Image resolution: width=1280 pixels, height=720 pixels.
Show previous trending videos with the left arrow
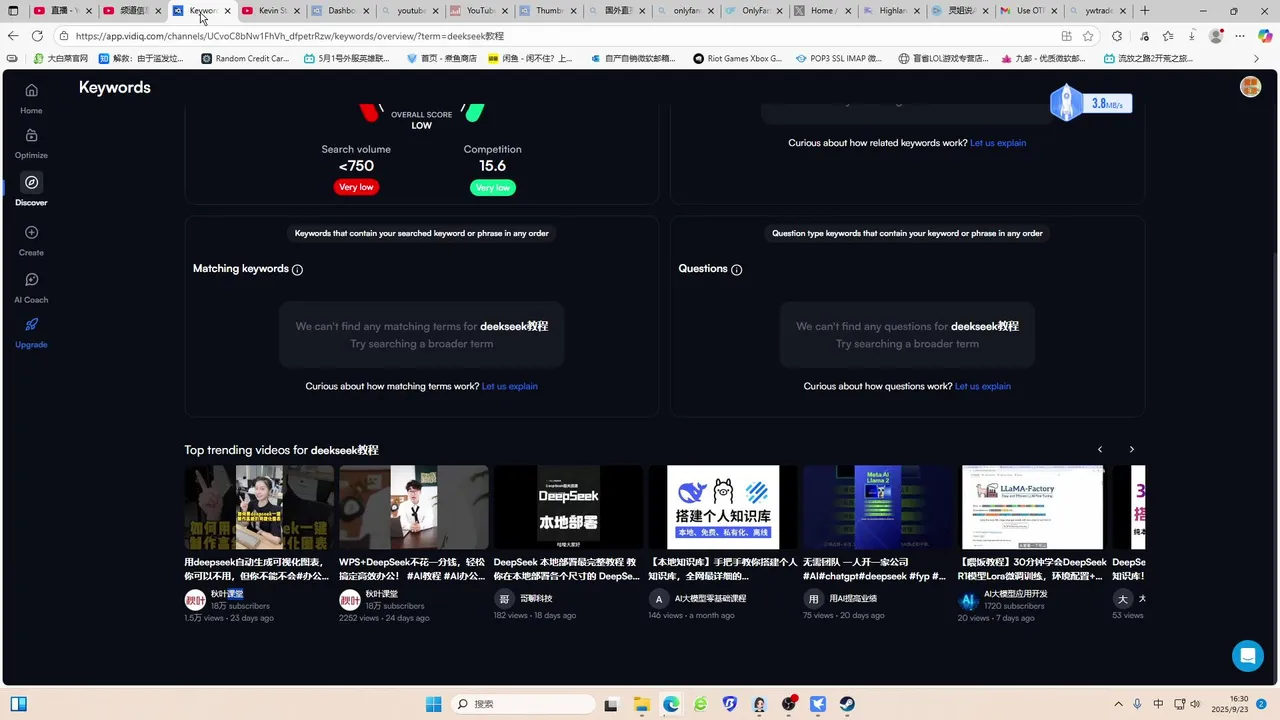1100,450
